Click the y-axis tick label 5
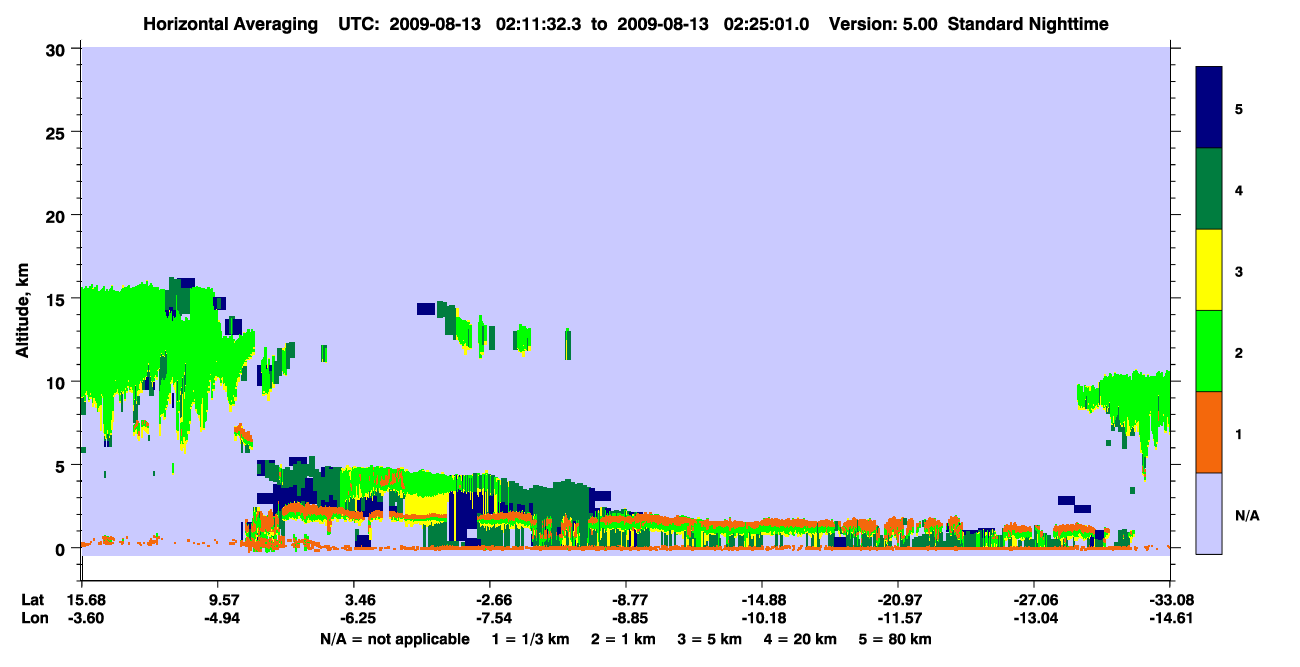Image resolution: width=1300 pixels, height=667 pixels. [x=62, y=465]
